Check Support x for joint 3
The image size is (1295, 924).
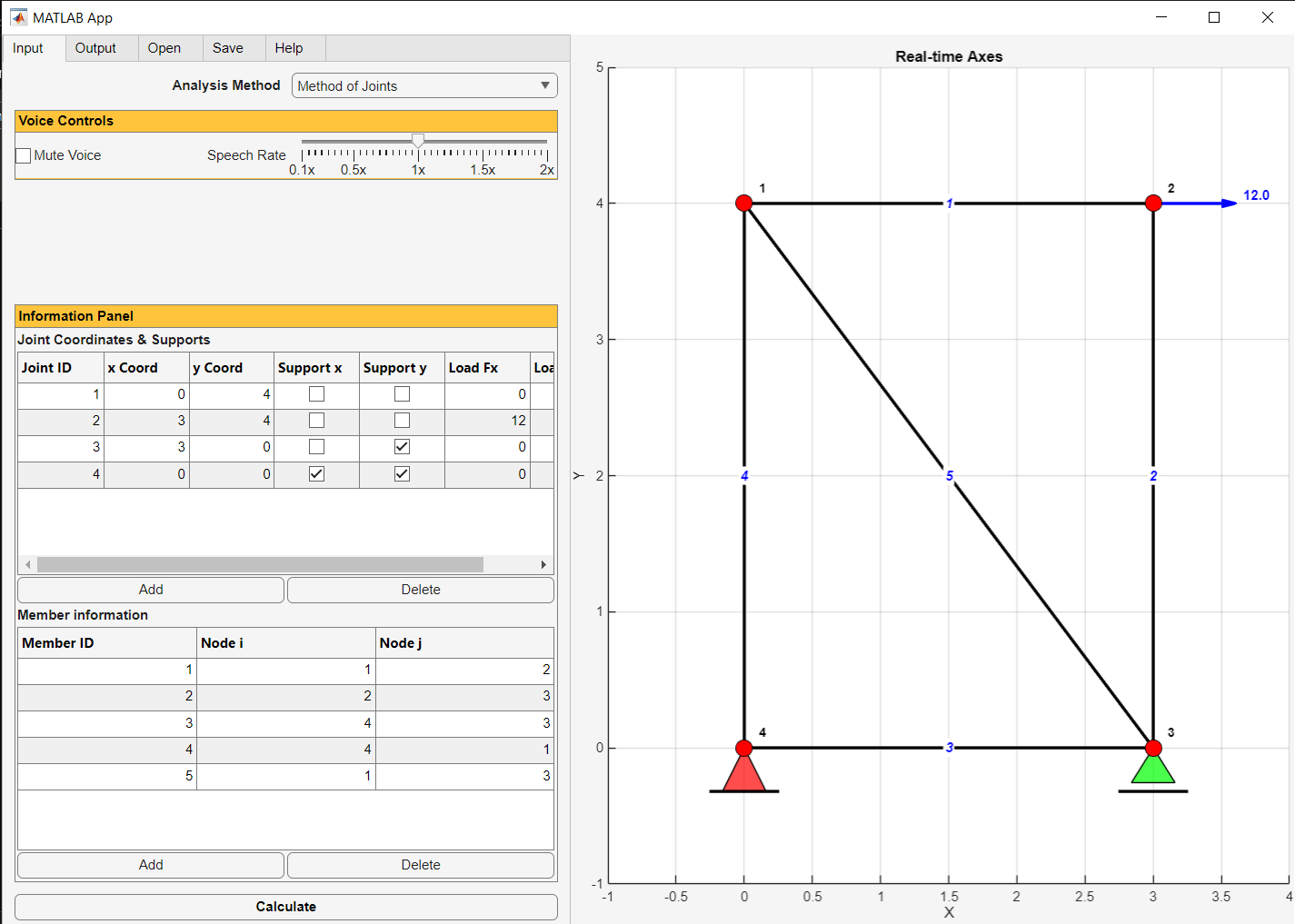tap(316, 447)
